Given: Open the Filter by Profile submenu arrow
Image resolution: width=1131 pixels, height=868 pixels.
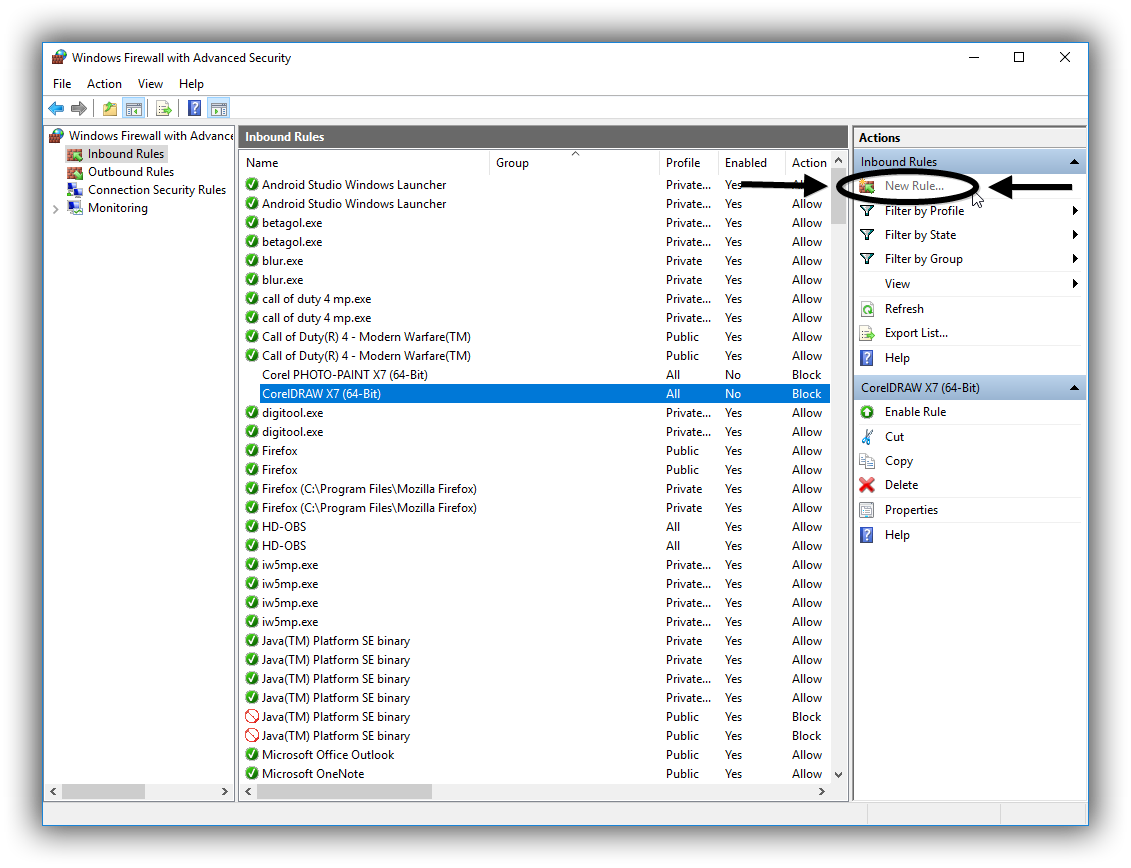Looking at the screenshot, I should click(x=1075, y=211).
